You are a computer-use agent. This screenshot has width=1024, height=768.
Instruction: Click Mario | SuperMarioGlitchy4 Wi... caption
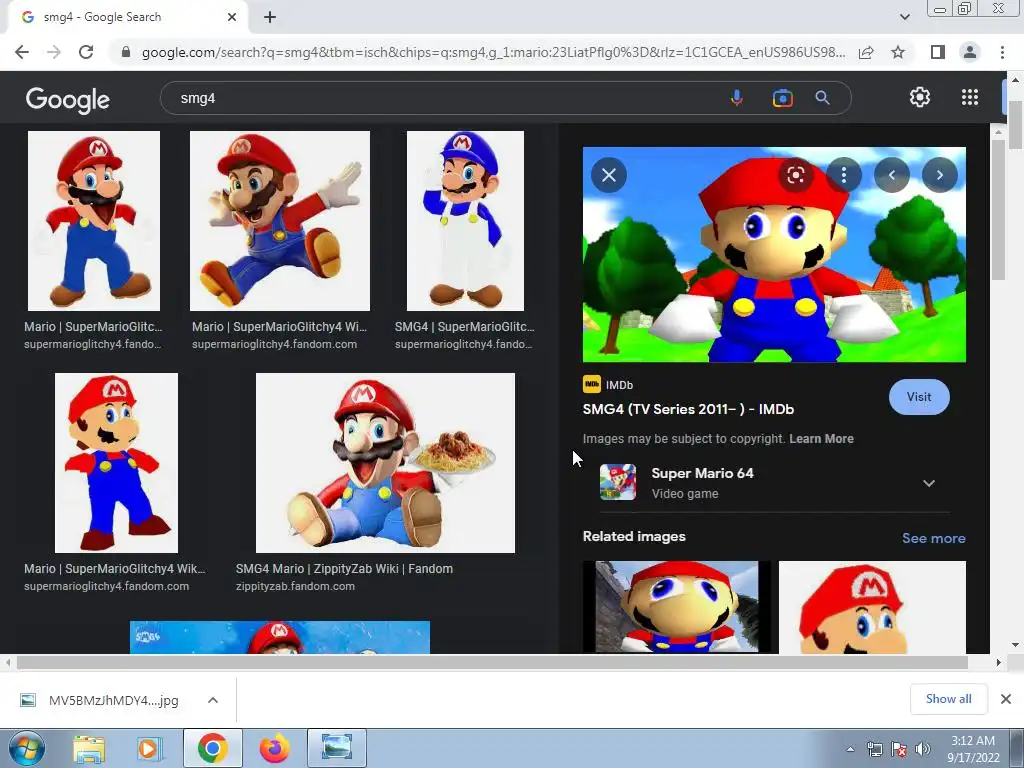(x=280, y=327)
